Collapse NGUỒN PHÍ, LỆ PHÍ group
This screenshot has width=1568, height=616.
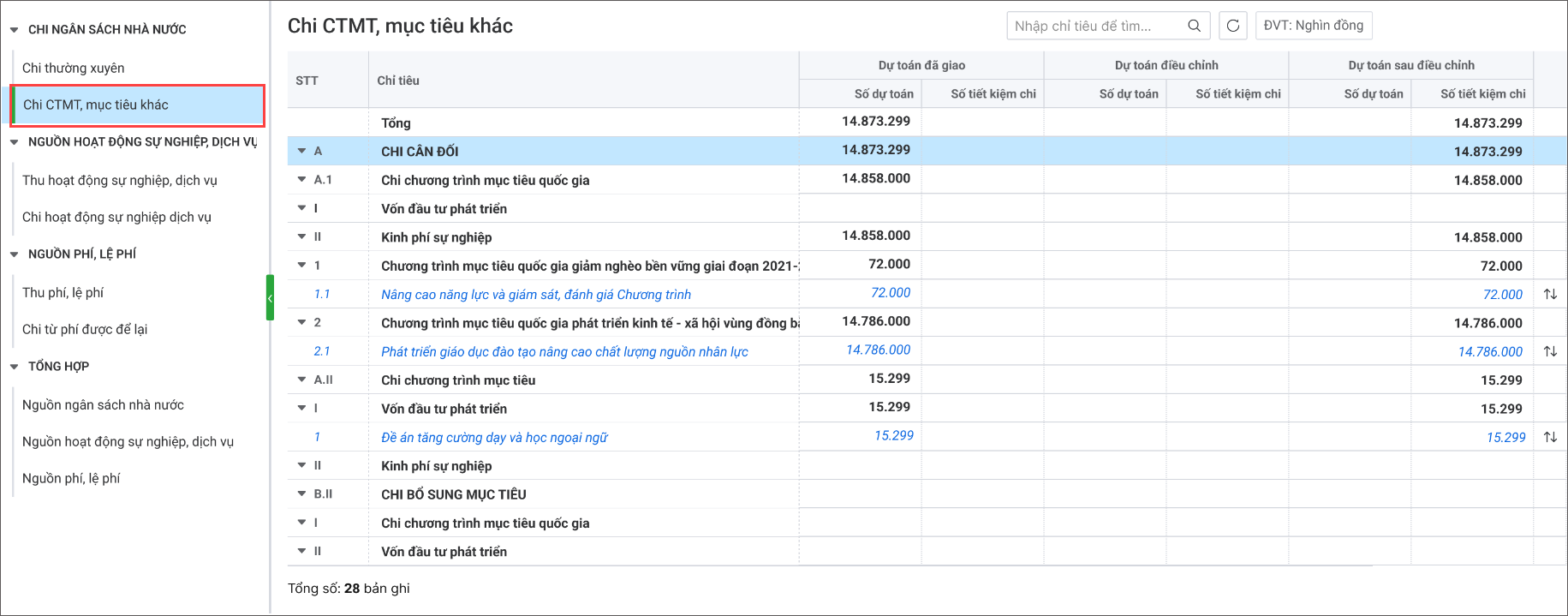pyautogui.click(x=15, y=254)
